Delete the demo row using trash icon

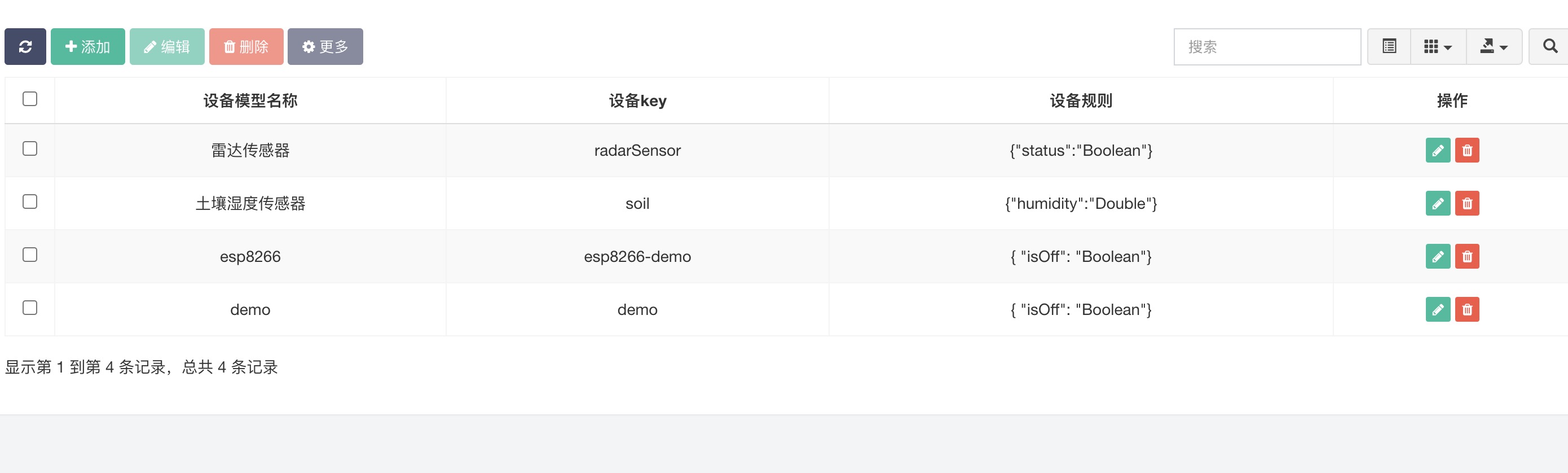[x=1467, y=309]
